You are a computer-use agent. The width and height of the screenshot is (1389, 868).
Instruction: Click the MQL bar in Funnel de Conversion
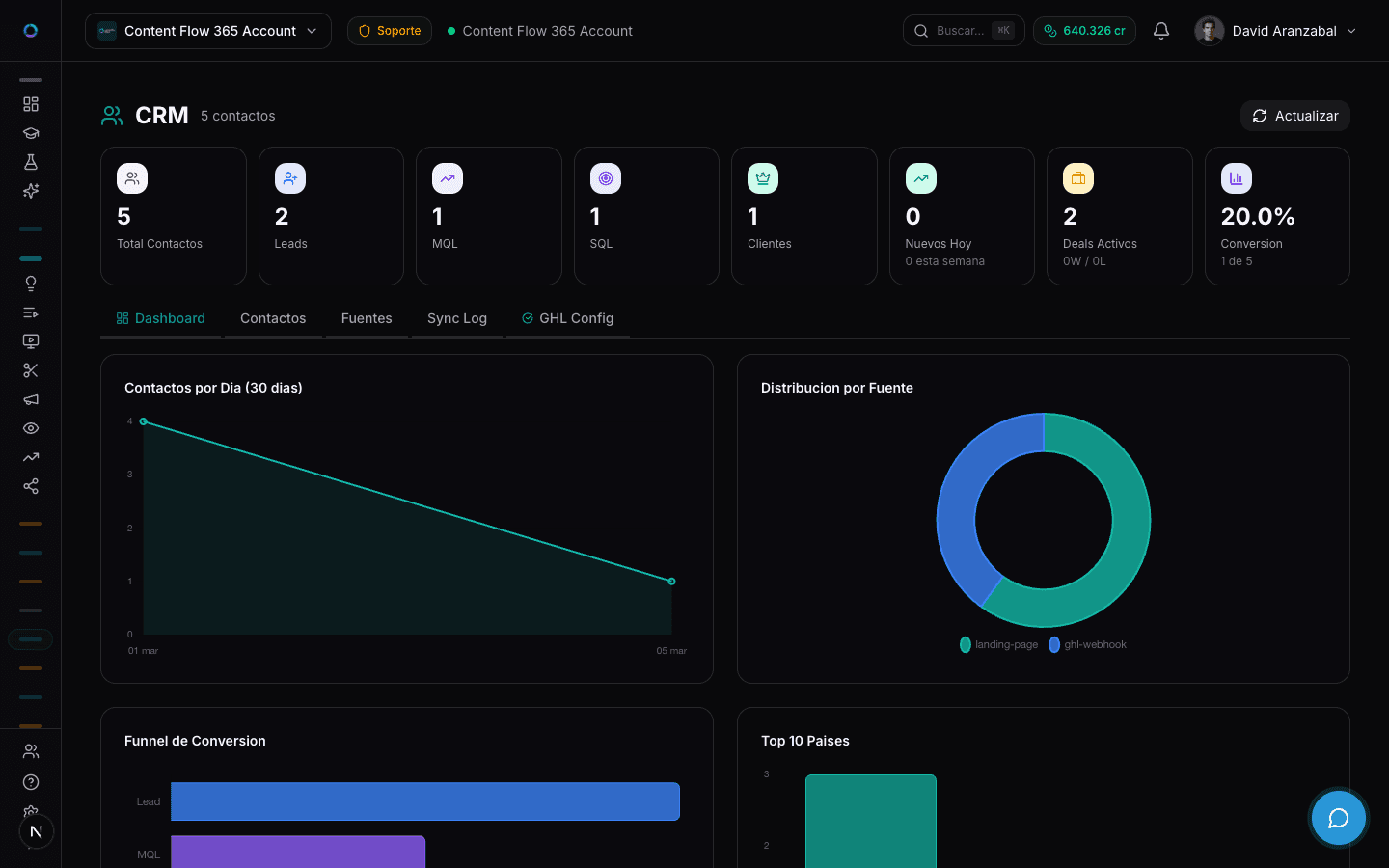pyautogui.click(x=298, y=852)
